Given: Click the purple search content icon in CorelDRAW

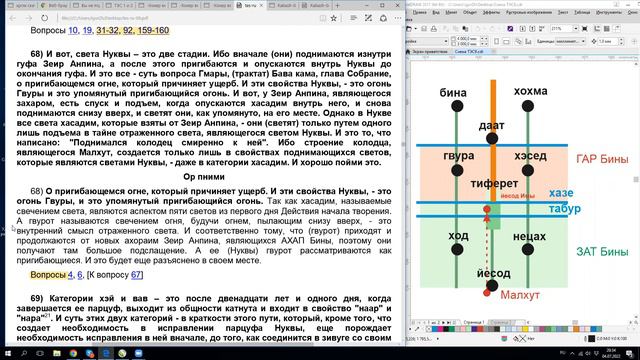Looking at the screenshot, I should 510,29.
